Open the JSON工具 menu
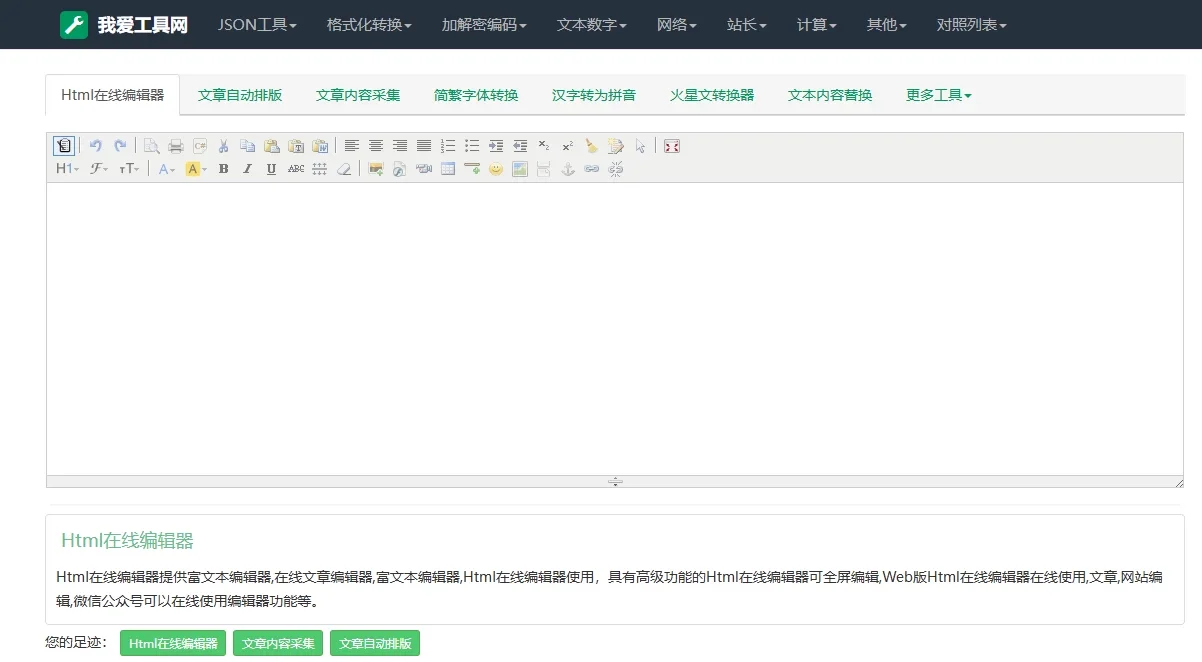This screenshot has height=662, width=1202. [257, 25]
